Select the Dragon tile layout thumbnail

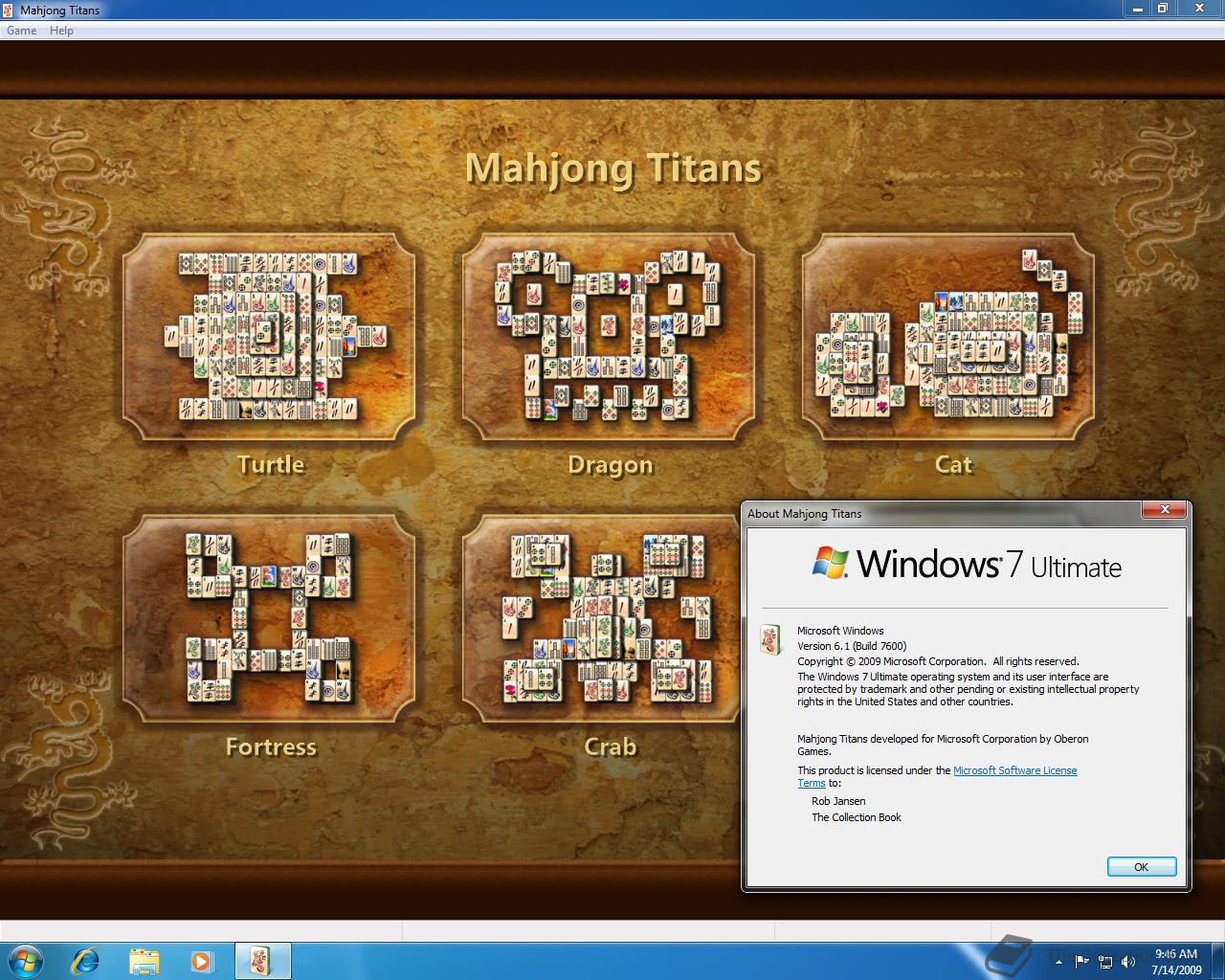tap(609, 336)
